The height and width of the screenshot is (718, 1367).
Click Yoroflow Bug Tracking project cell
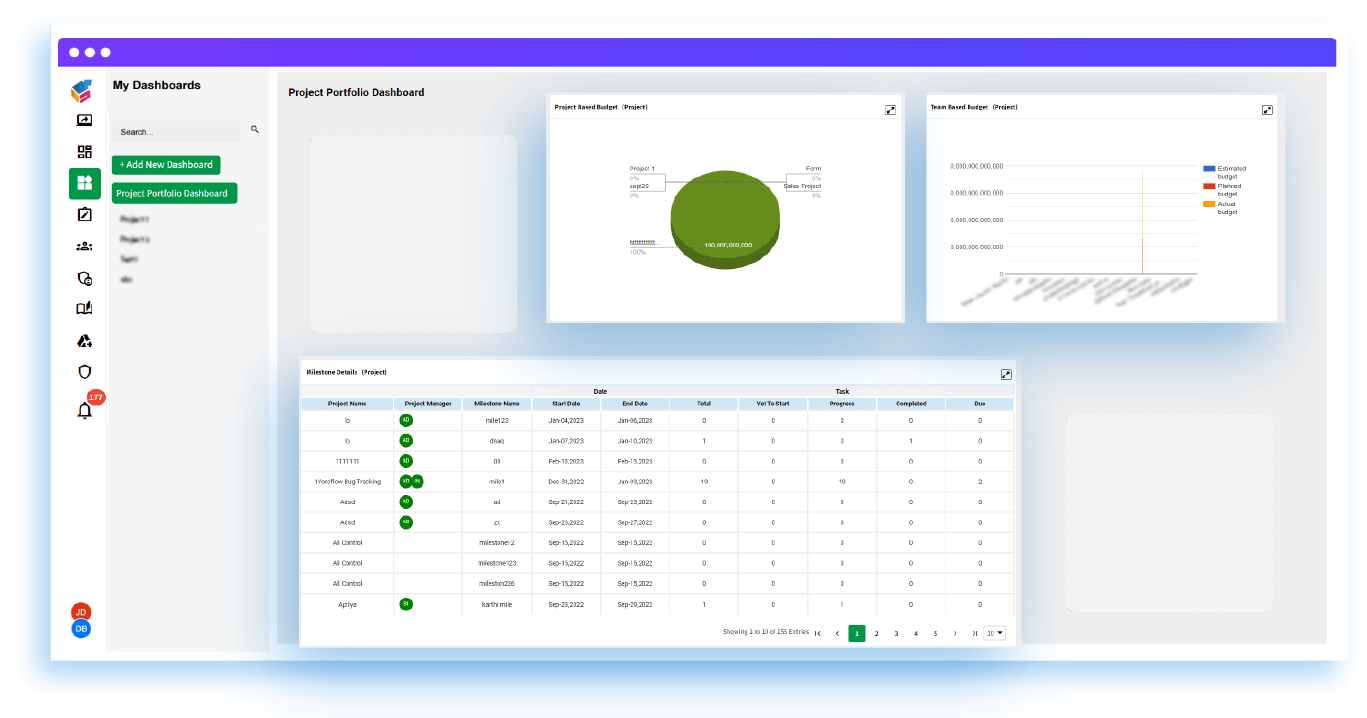point(347,482)
